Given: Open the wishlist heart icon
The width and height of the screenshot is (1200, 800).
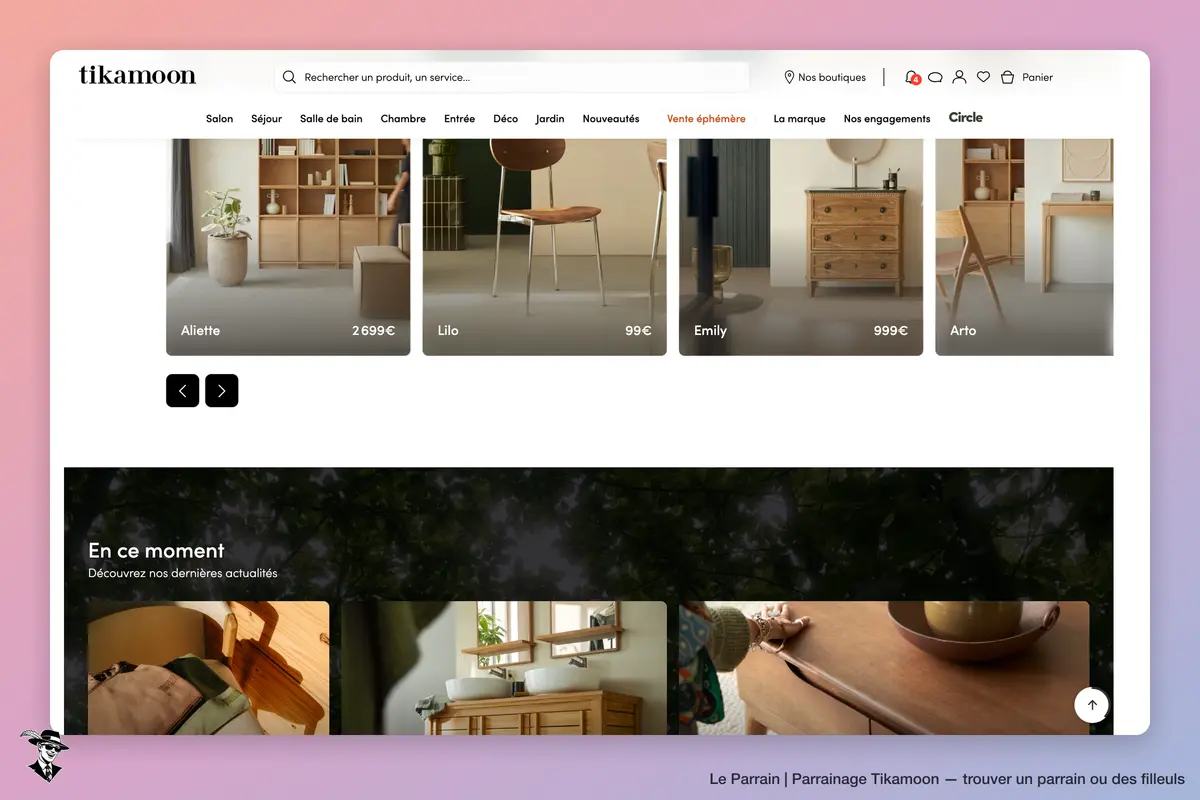Looking at the screenshot, I should [x=983, y=77].
